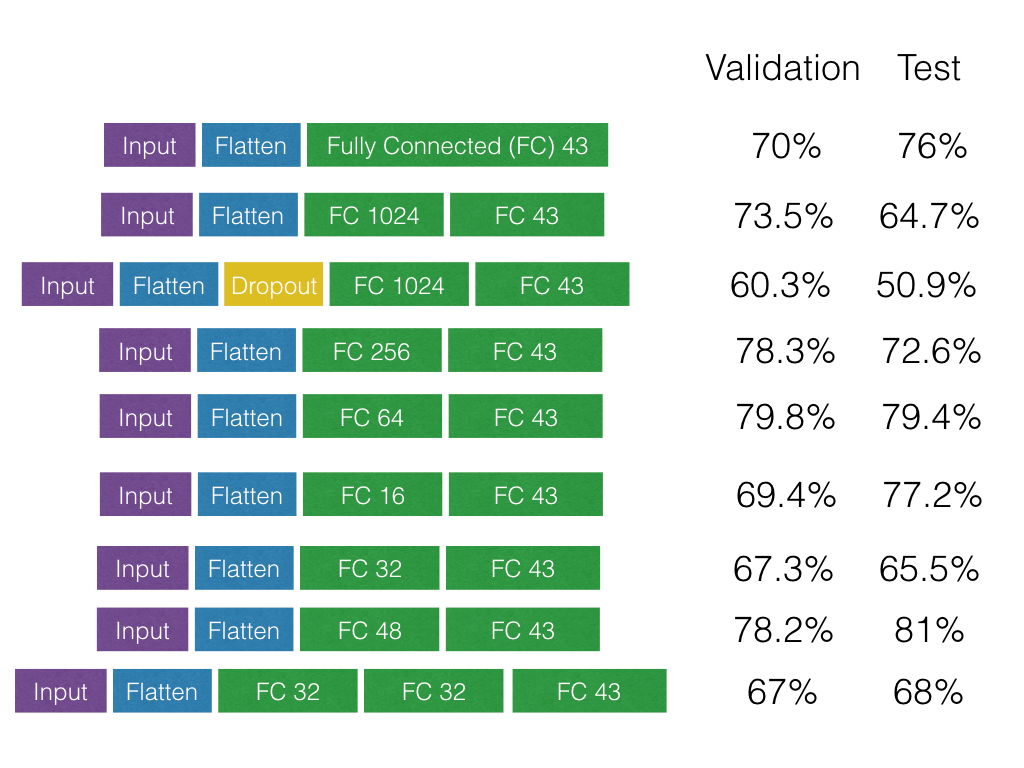1024x768 pixels.
Task: Click the 79.4% test accuracy
Action: (931, 417)
